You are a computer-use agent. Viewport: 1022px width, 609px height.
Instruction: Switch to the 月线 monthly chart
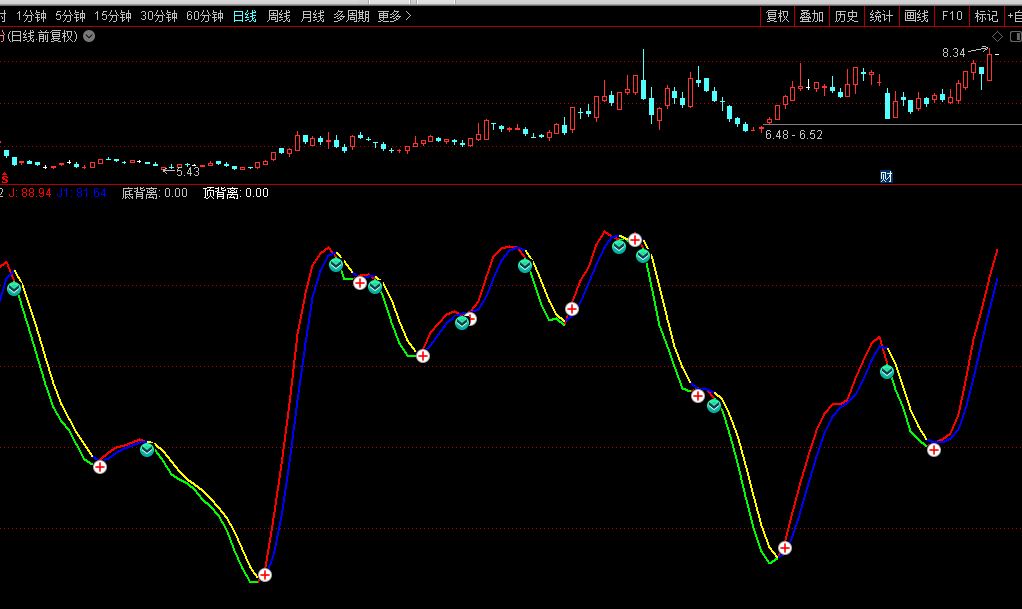(x=313, y=16)
